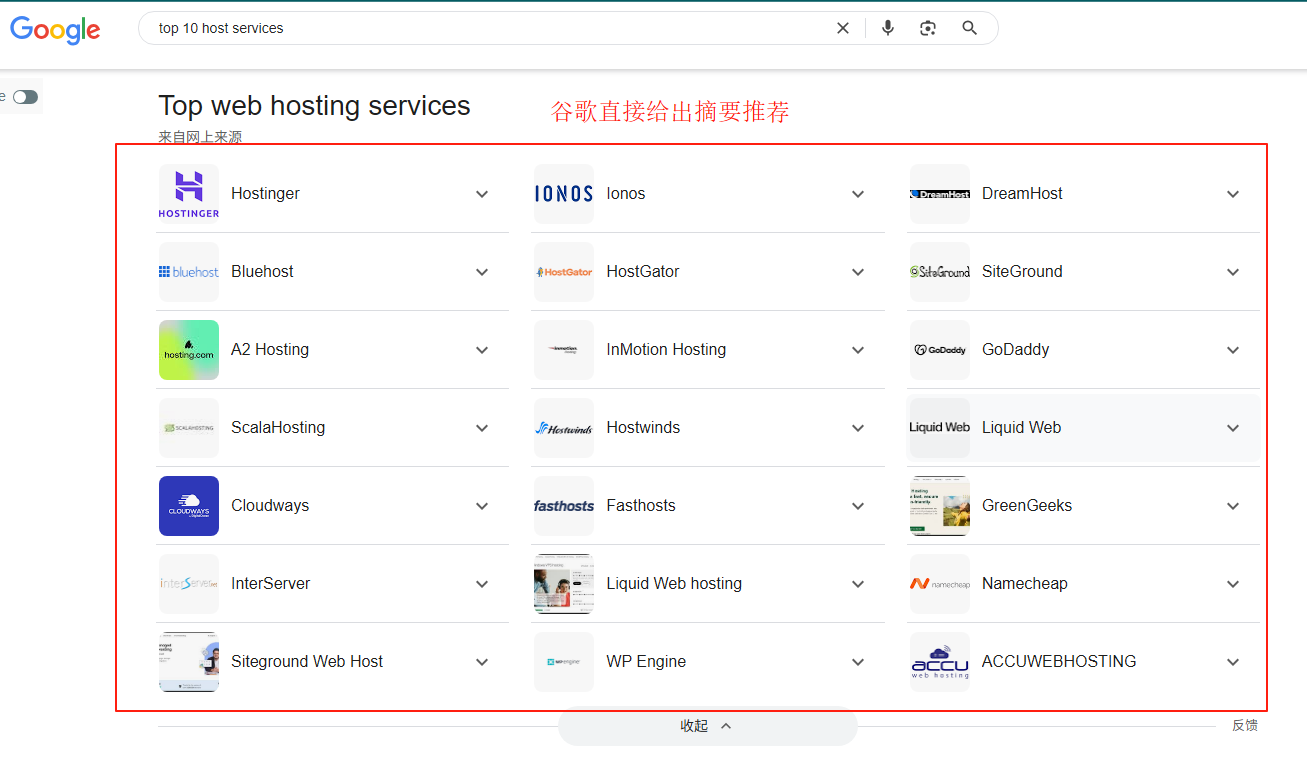Expand details for WP Engine
This screenshot has height=776, width=1307.
click(x=857, y=661)
